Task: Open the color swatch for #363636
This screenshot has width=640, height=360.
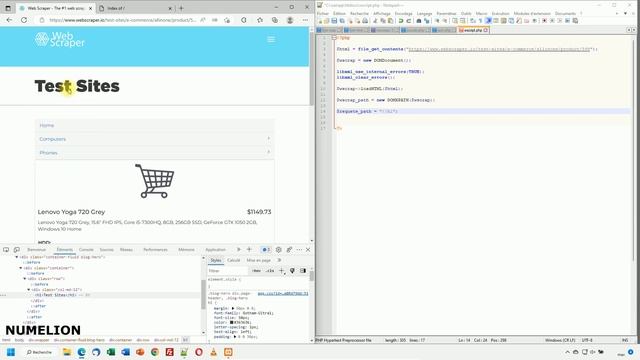Action: 231,322
